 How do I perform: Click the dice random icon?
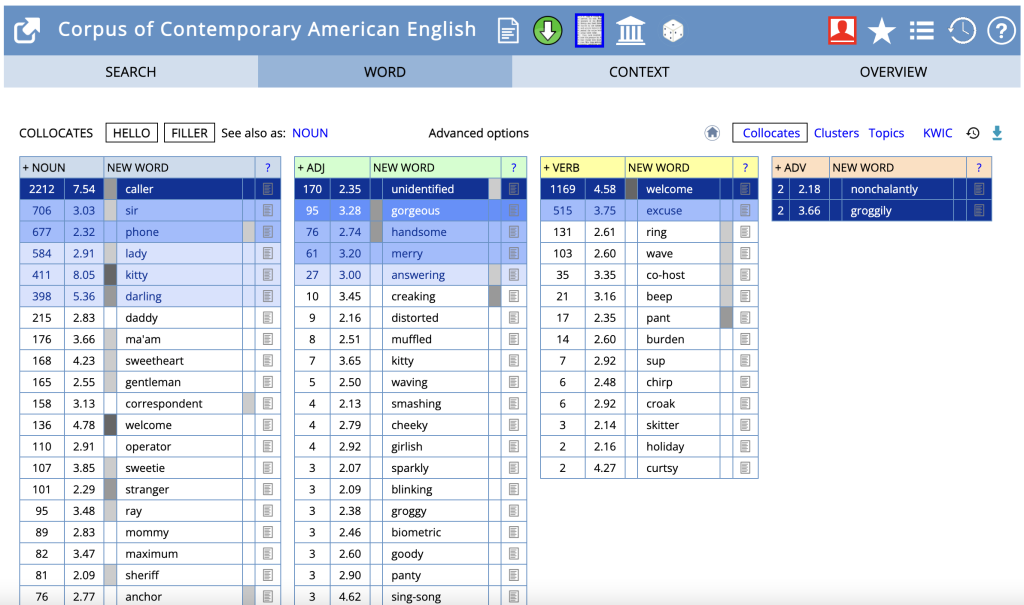(x=673, y=31)
